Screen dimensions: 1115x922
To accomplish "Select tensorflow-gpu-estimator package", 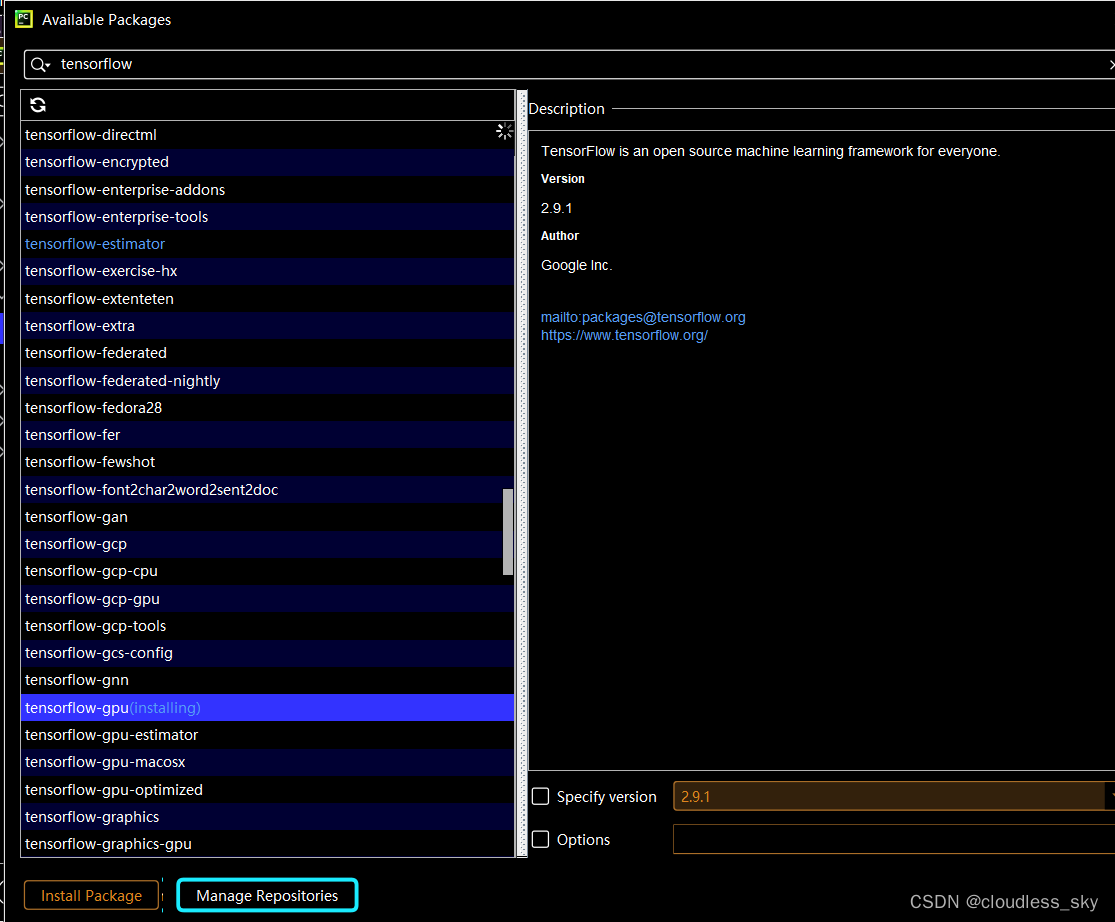I will [267, 734].
